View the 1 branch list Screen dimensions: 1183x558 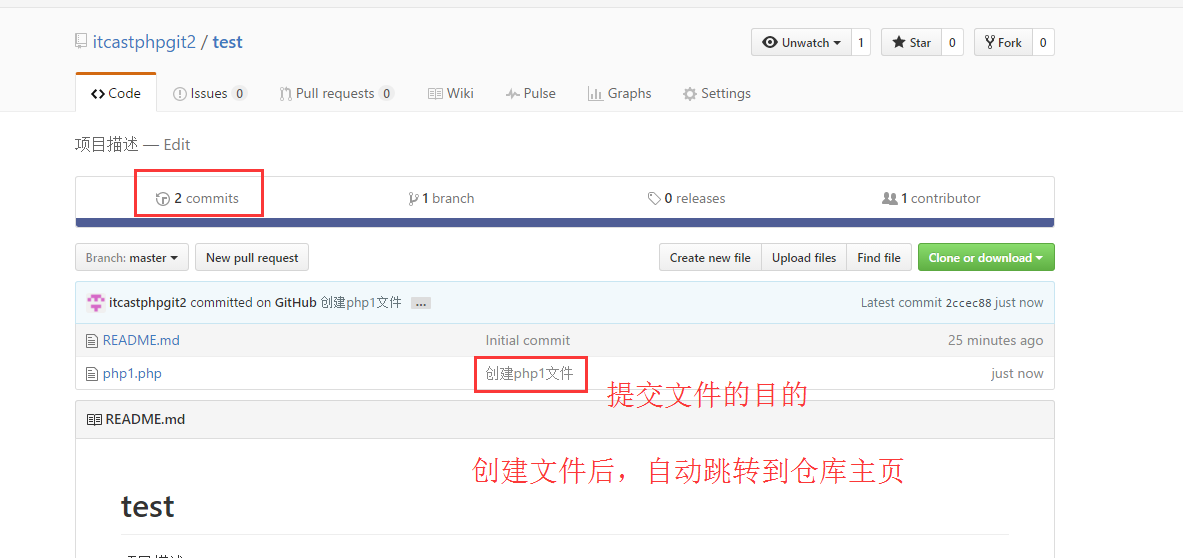pos(441,198)
